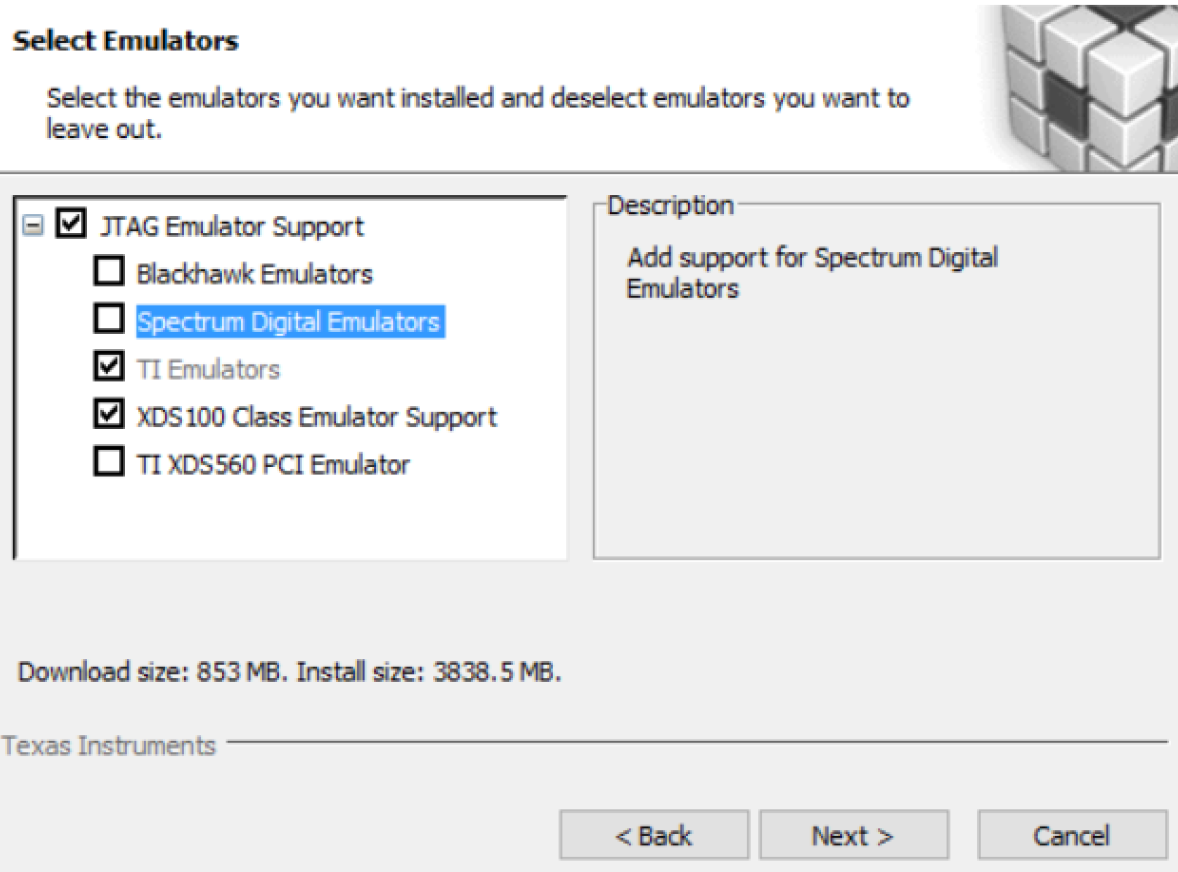Click the Select Emulators heading
The height and width of the screenshot is (872, 1178).
pyautogui.click(x=125, y=41)
